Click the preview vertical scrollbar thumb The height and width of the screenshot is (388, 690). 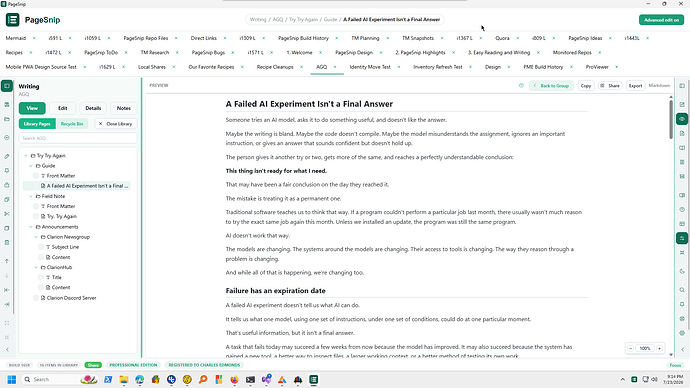671,120
